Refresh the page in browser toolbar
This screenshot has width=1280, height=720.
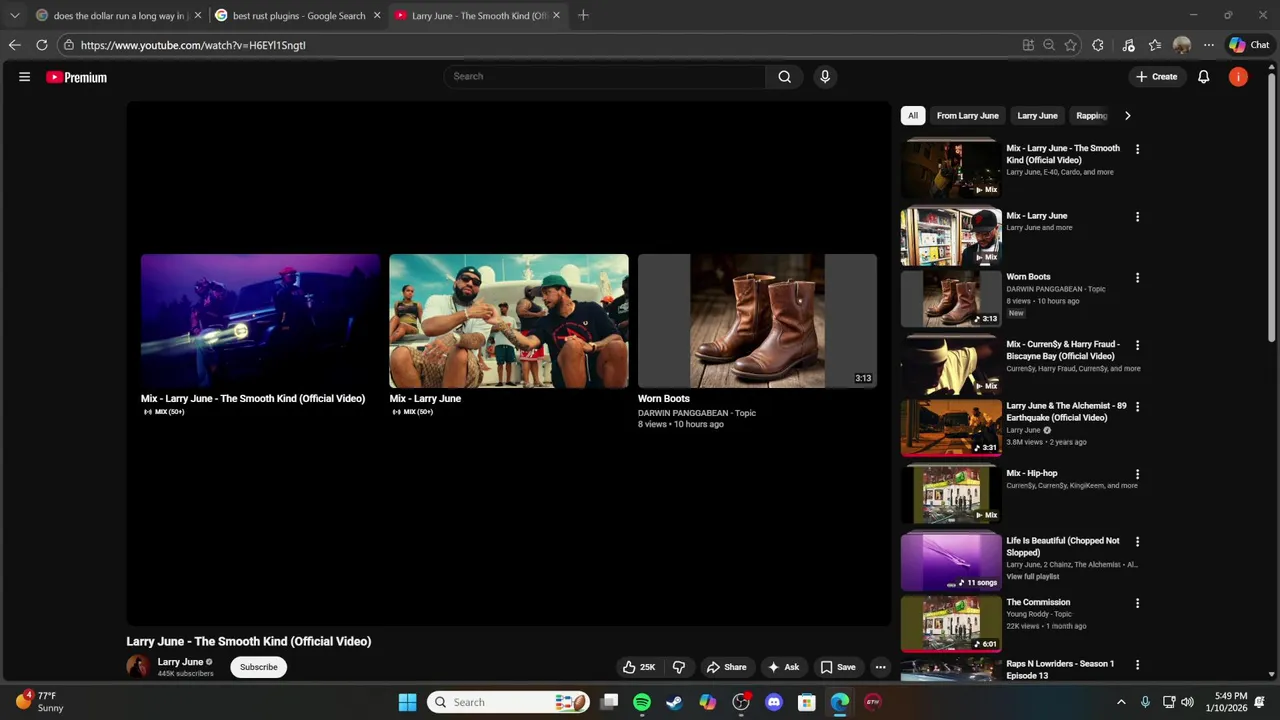tap(42, 45)
